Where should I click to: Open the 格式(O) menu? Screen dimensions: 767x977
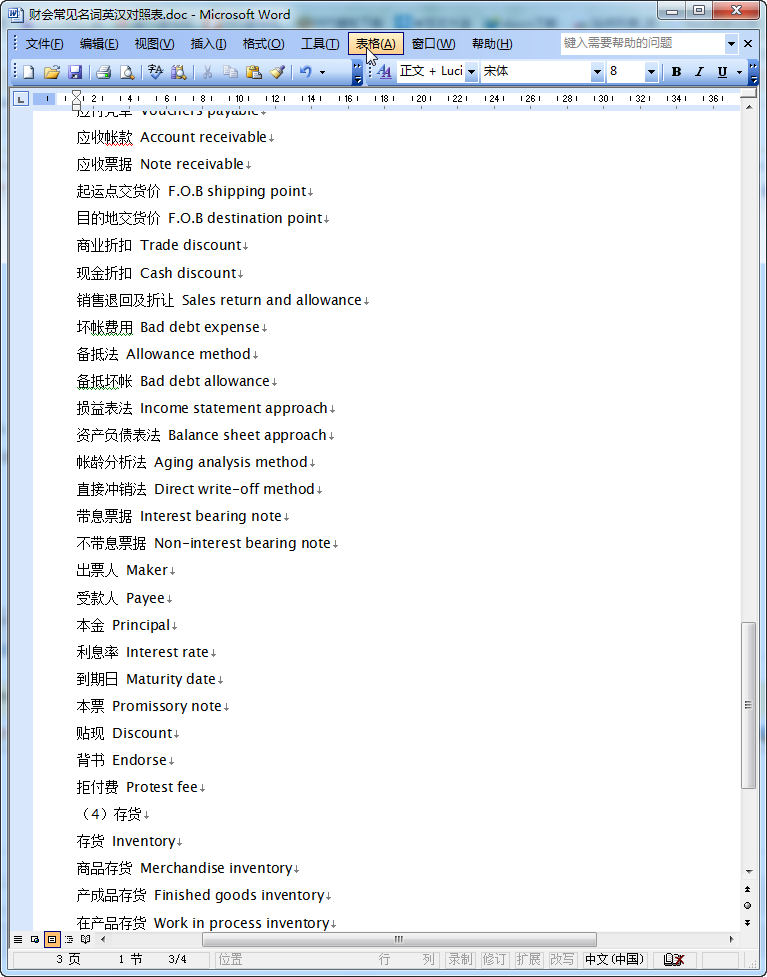coord(263,44)
